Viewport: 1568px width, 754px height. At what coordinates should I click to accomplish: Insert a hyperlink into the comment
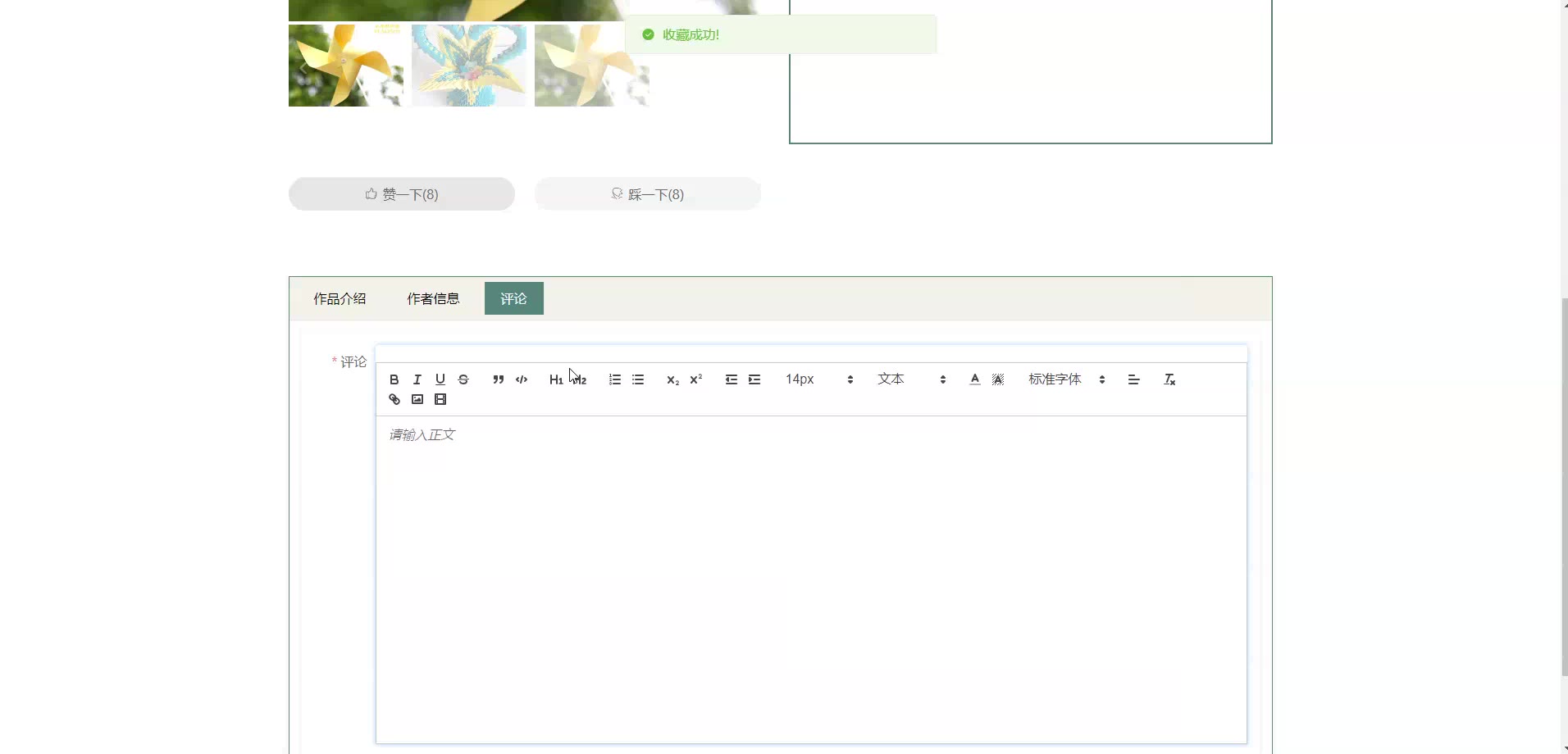coord(394,400)
